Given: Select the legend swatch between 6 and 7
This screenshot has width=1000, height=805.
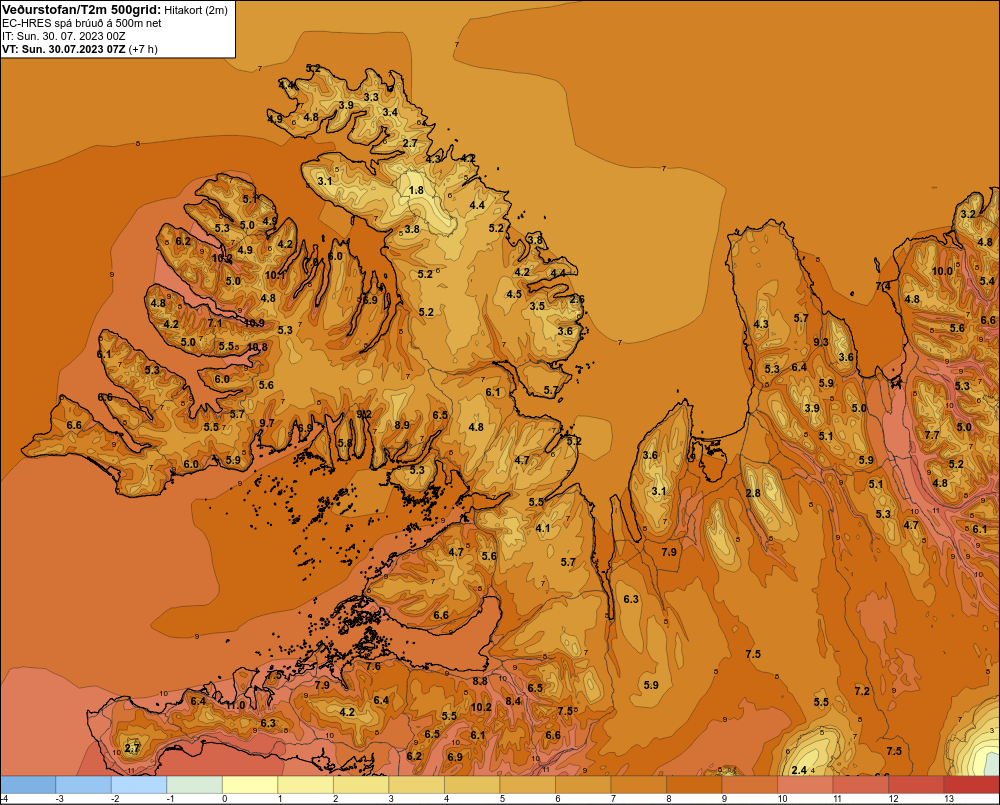Looking at the screenshot, I should tap(583, 784).
